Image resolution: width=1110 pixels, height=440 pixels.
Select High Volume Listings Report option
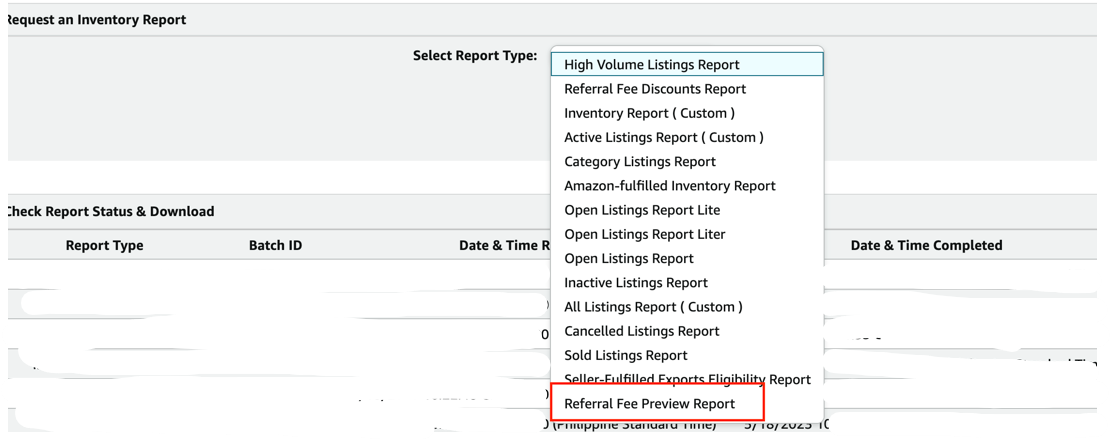(687, 64)
